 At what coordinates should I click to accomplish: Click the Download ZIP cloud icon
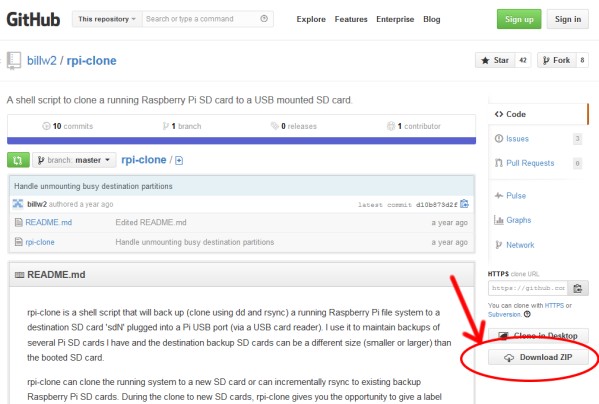(x=509, y=358)
